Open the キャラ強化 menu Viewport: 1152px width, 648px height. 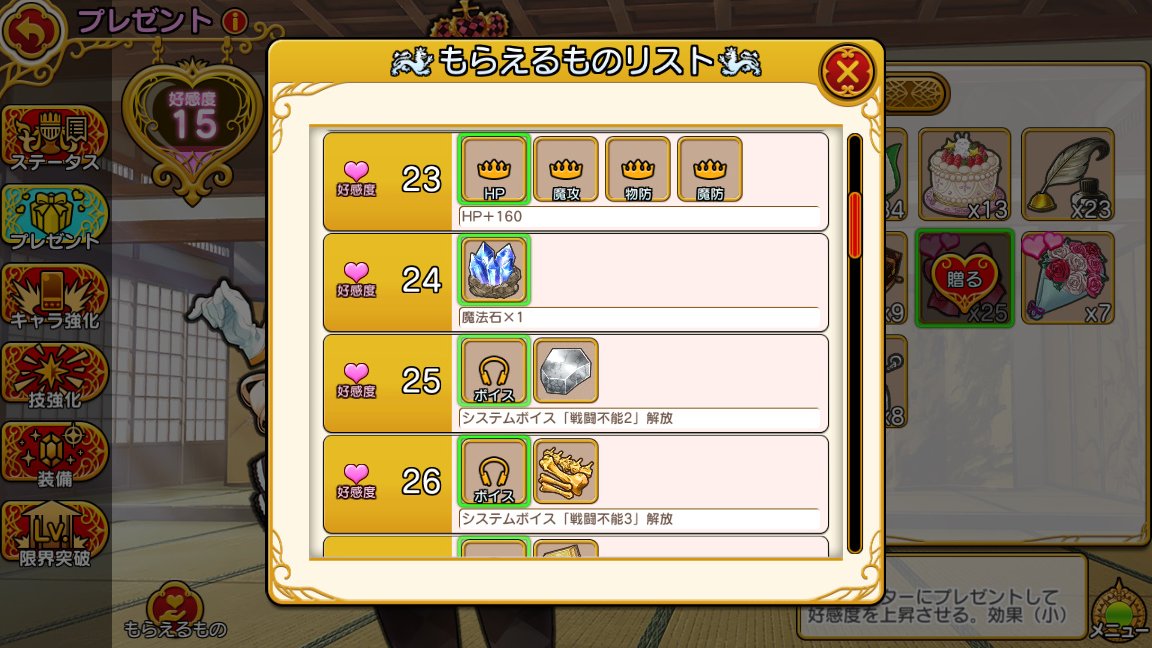click(54, 298)
